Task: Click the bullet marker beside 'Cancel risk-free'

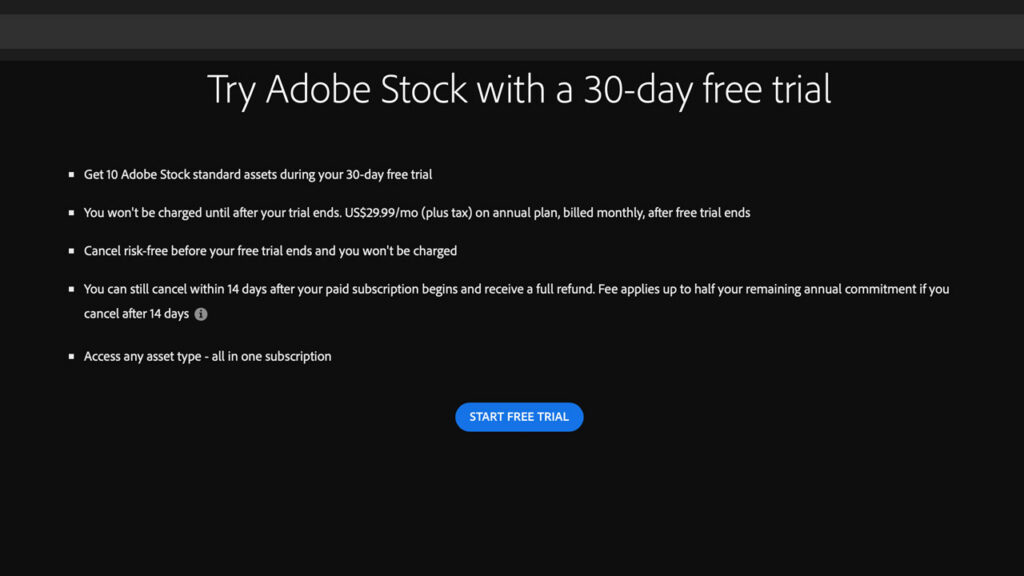Action: point(71,251)
